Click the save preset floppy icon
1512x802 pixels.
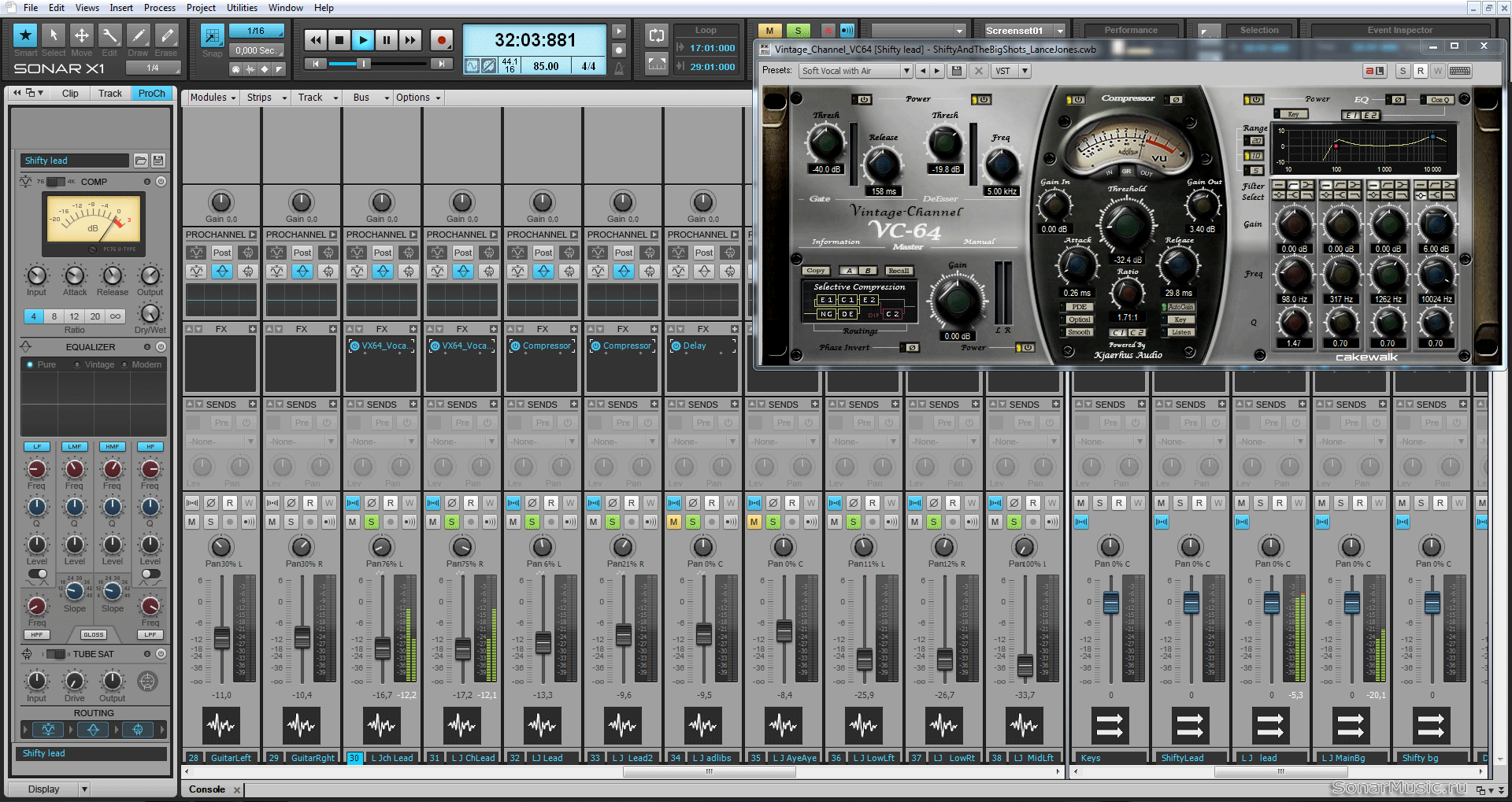[957, 71]
